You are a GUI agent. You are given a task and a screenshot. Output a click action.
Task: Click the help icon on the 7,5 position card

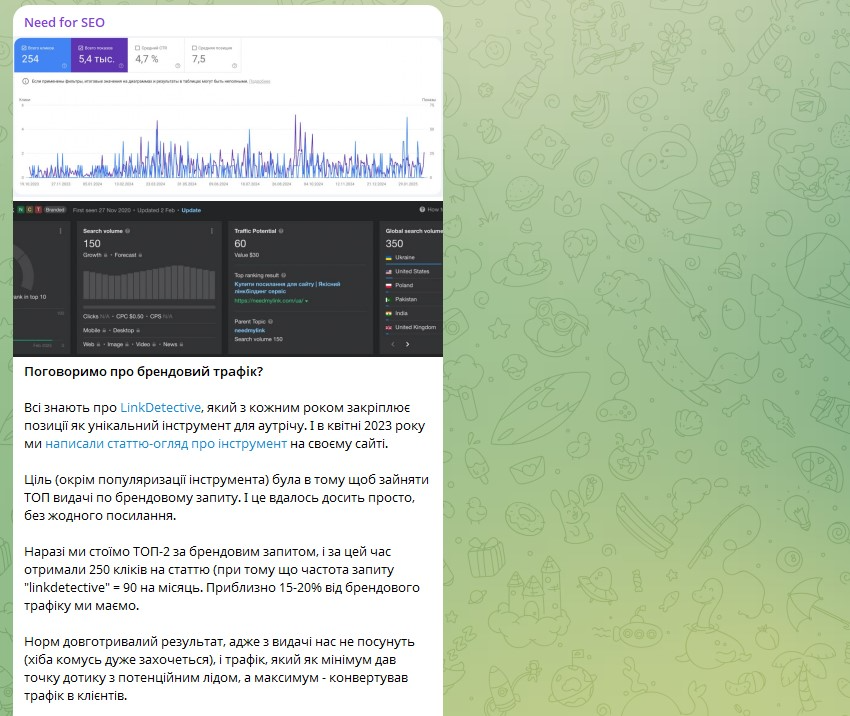coord(234,66)
